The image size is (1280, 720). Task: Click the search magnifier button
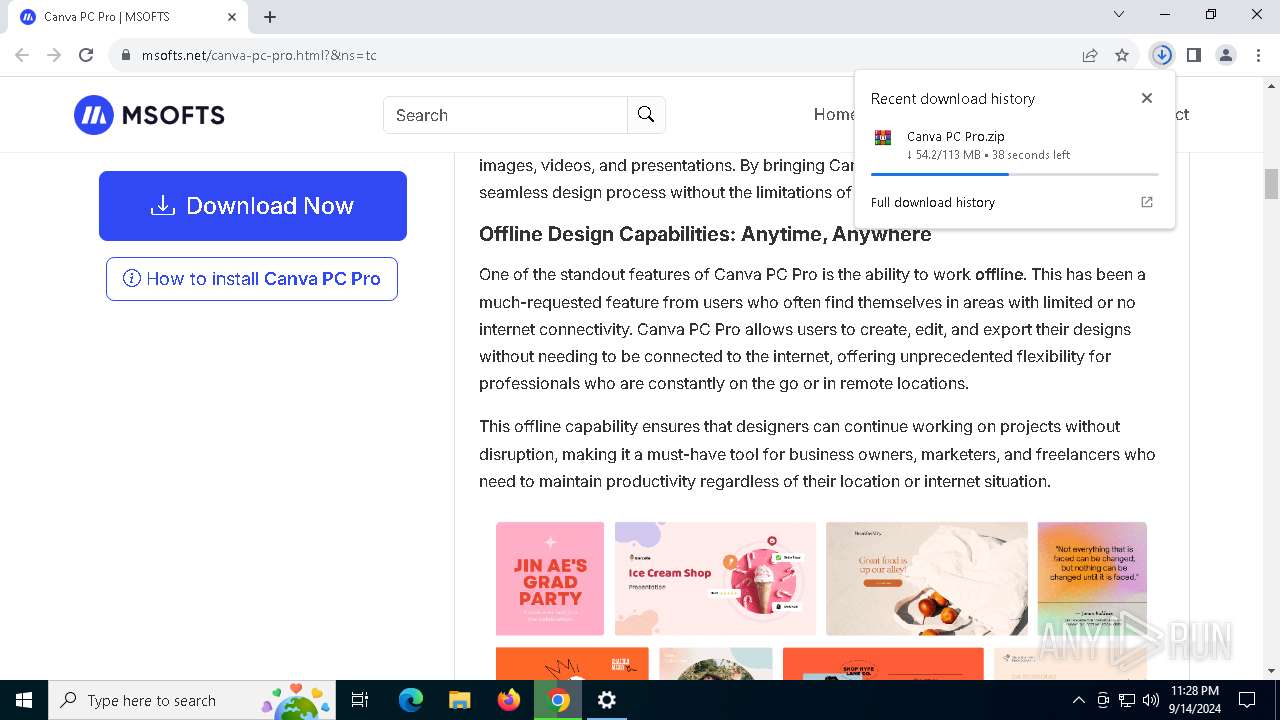646,115
